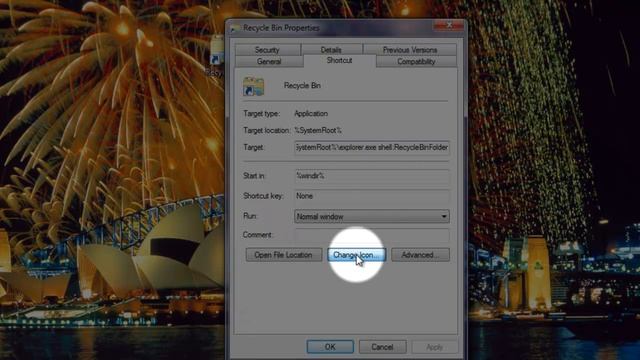Click the '%SystemRoot%' target location text
The width and height of the screenshot is (640, 360).
(x=318, y=131)
